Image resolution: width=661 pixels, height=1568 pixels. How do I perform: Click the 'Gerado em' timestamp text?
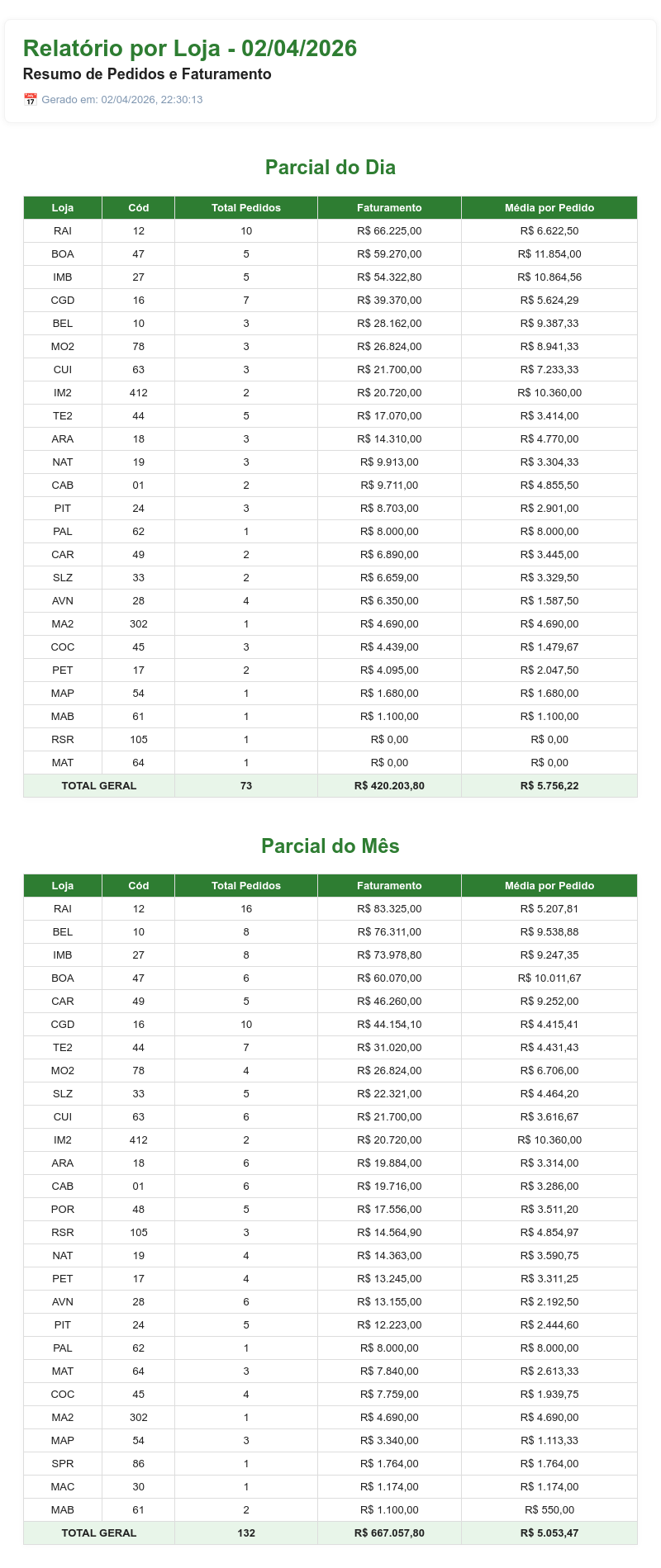click(x=122, y=100)
